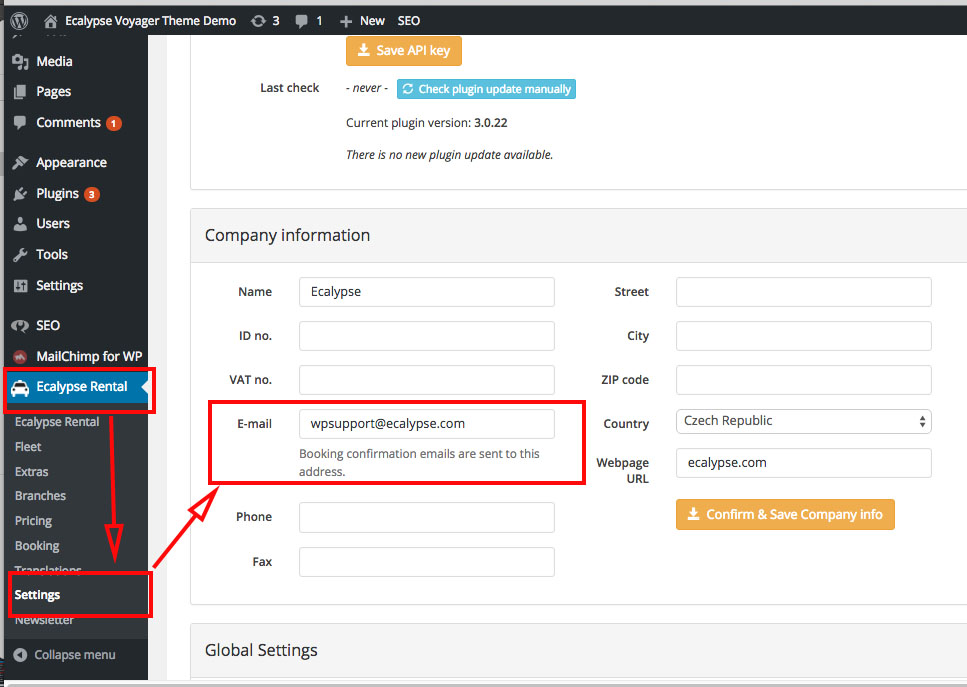Open updates circular arrows icon
The image size is (967, 687).
(x=258, y=21)
